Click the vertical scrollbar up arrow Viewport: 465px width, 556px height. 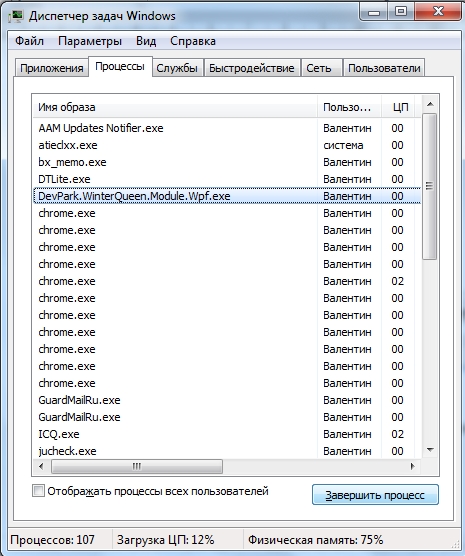coord(430,104)
